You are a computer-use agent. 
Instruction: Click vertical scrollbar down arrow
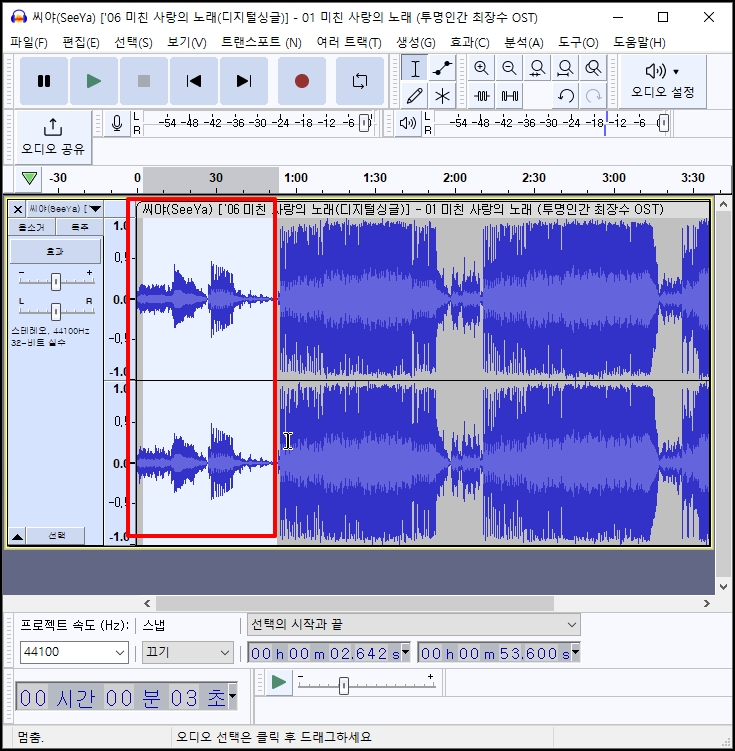(x=724, y=587)
